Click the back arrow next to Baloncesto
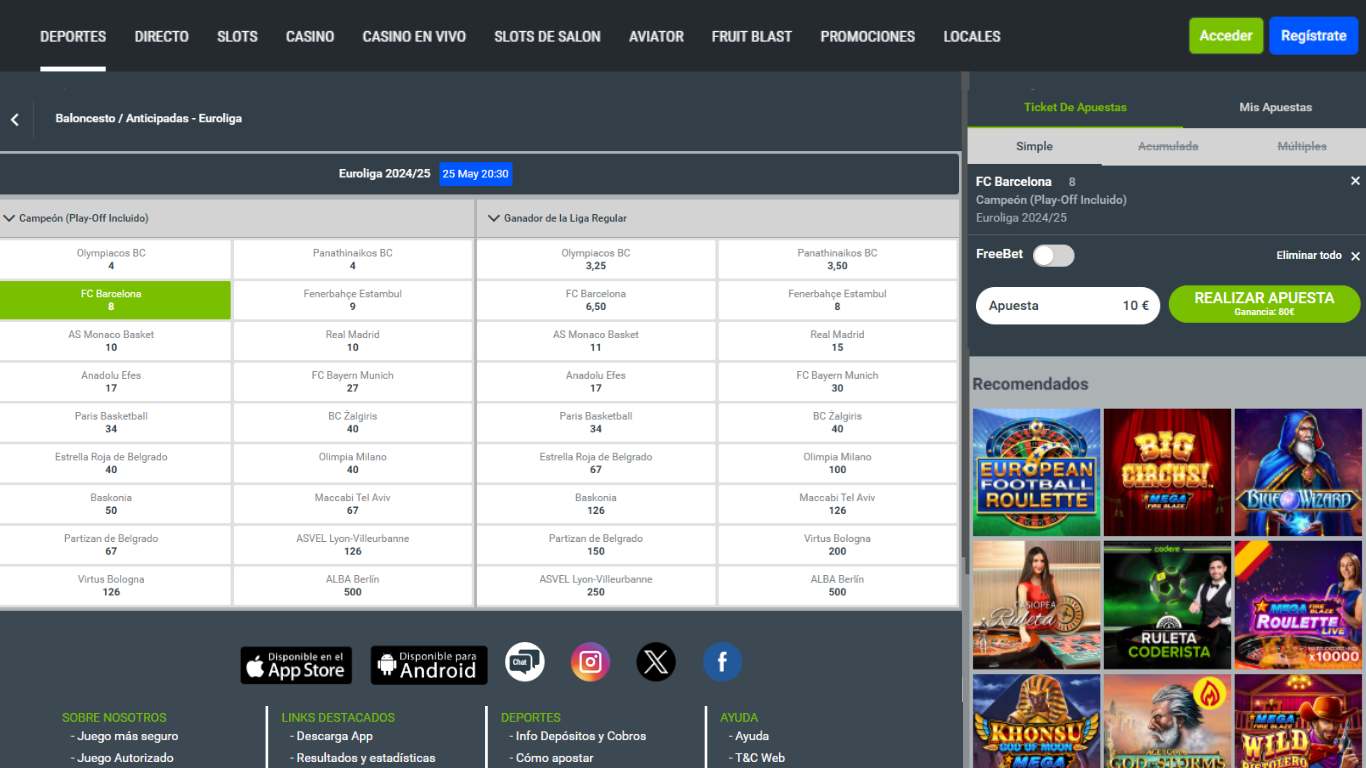This screenshot has width=1366, height=768. click(x=15, y=119)
